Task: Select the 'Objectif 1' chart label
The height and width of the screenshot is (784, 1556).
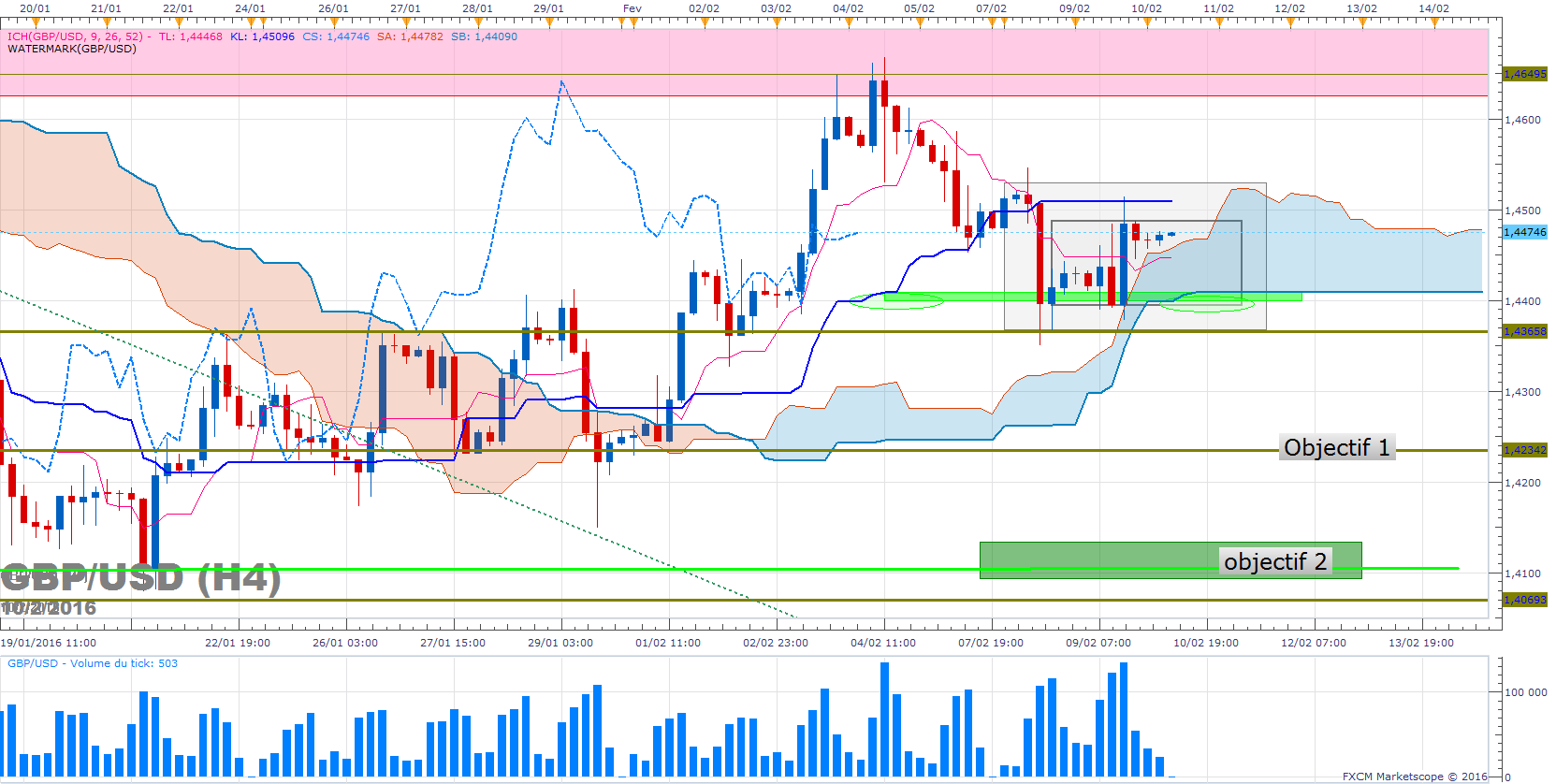Action: pyautogui.click(x=1337, y=448)
